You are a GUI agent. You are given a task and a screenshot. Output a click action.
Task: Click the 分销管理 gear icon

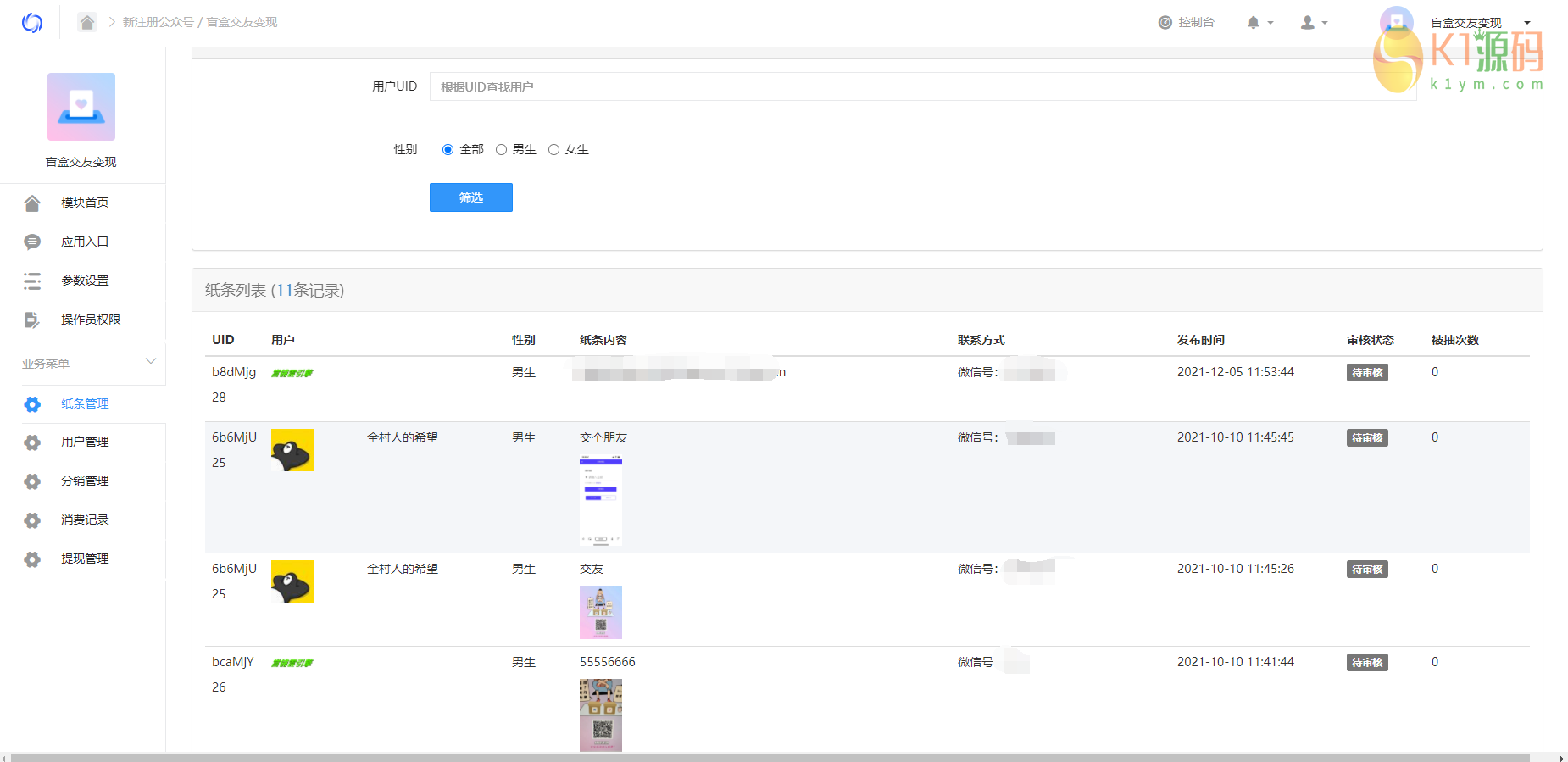32,481
